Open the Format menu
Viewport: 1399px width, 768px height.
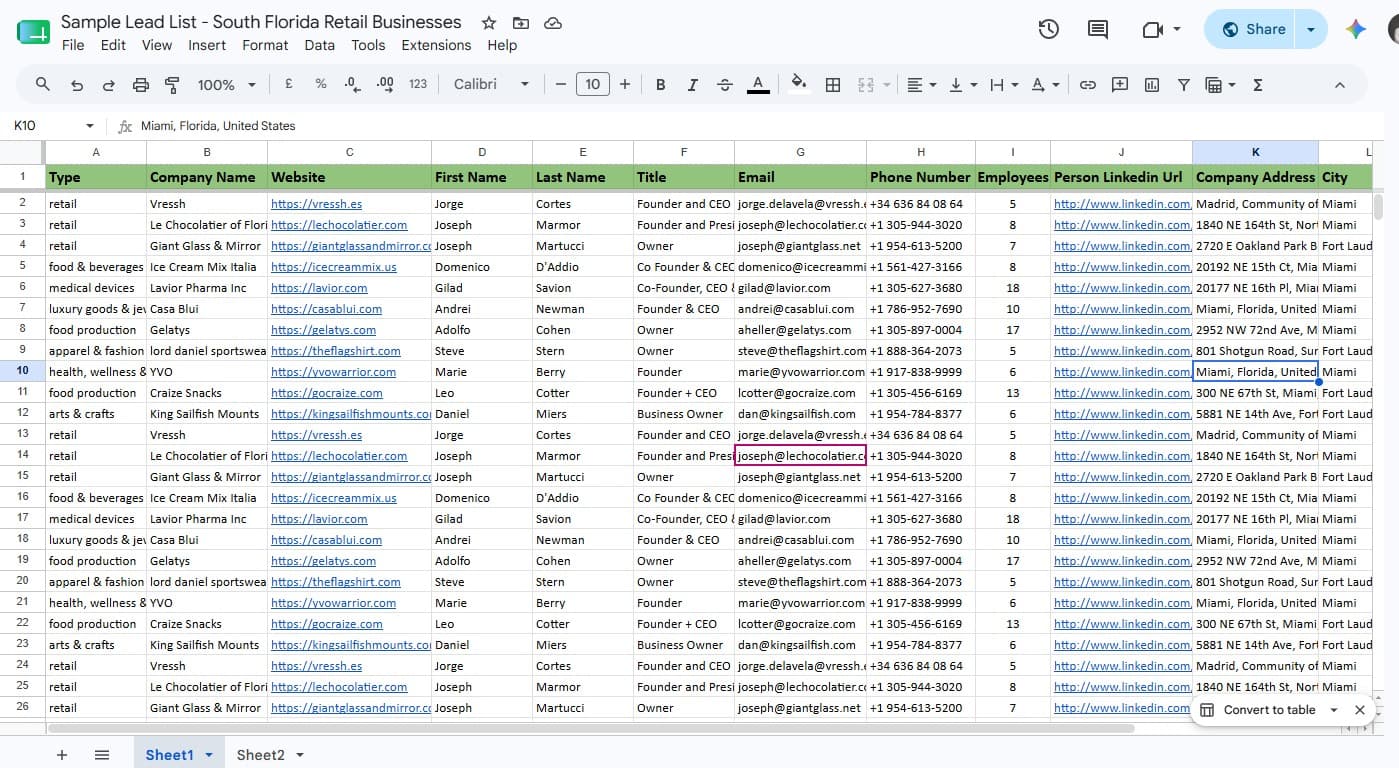pyautogui.click(x=265, y=45)
